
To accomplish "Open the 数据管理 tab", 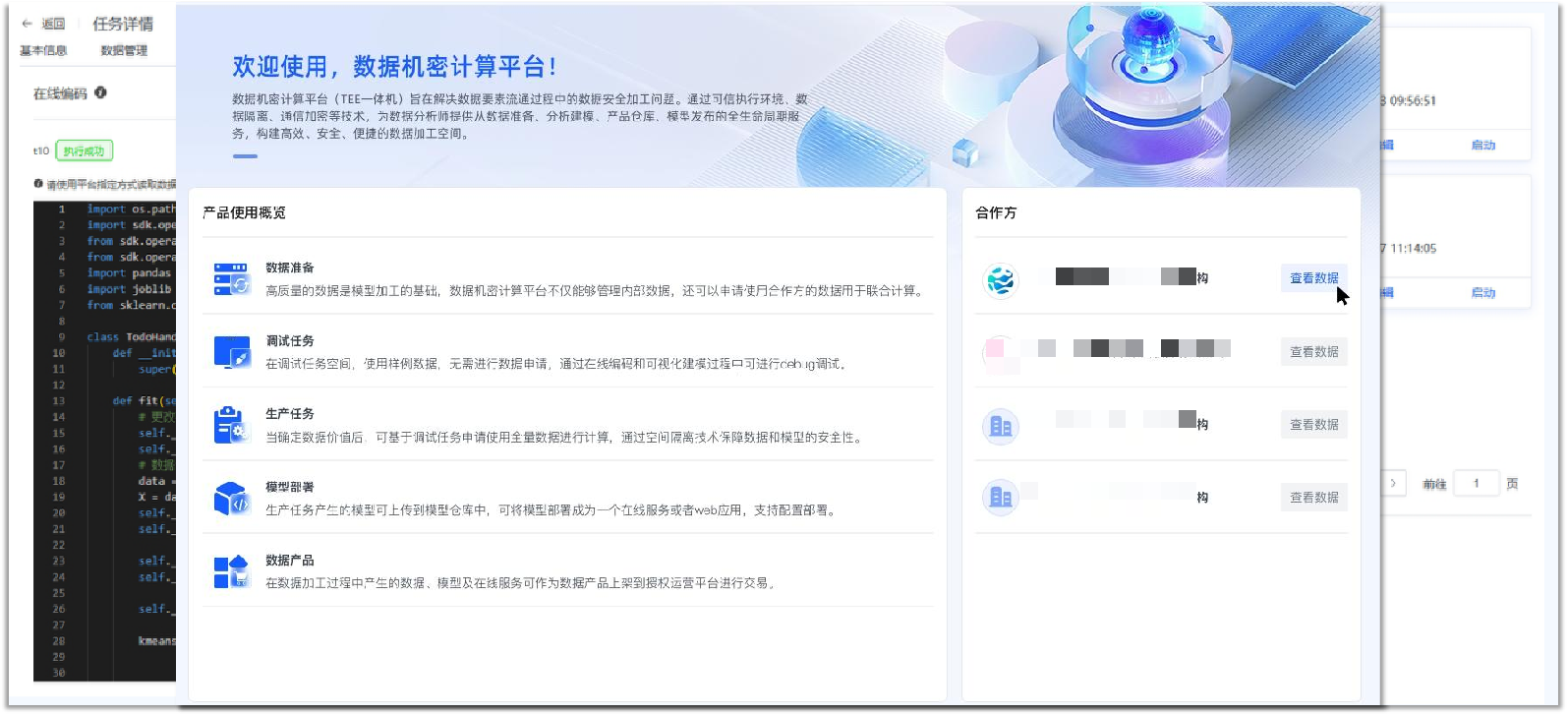I will coord(124,50).
